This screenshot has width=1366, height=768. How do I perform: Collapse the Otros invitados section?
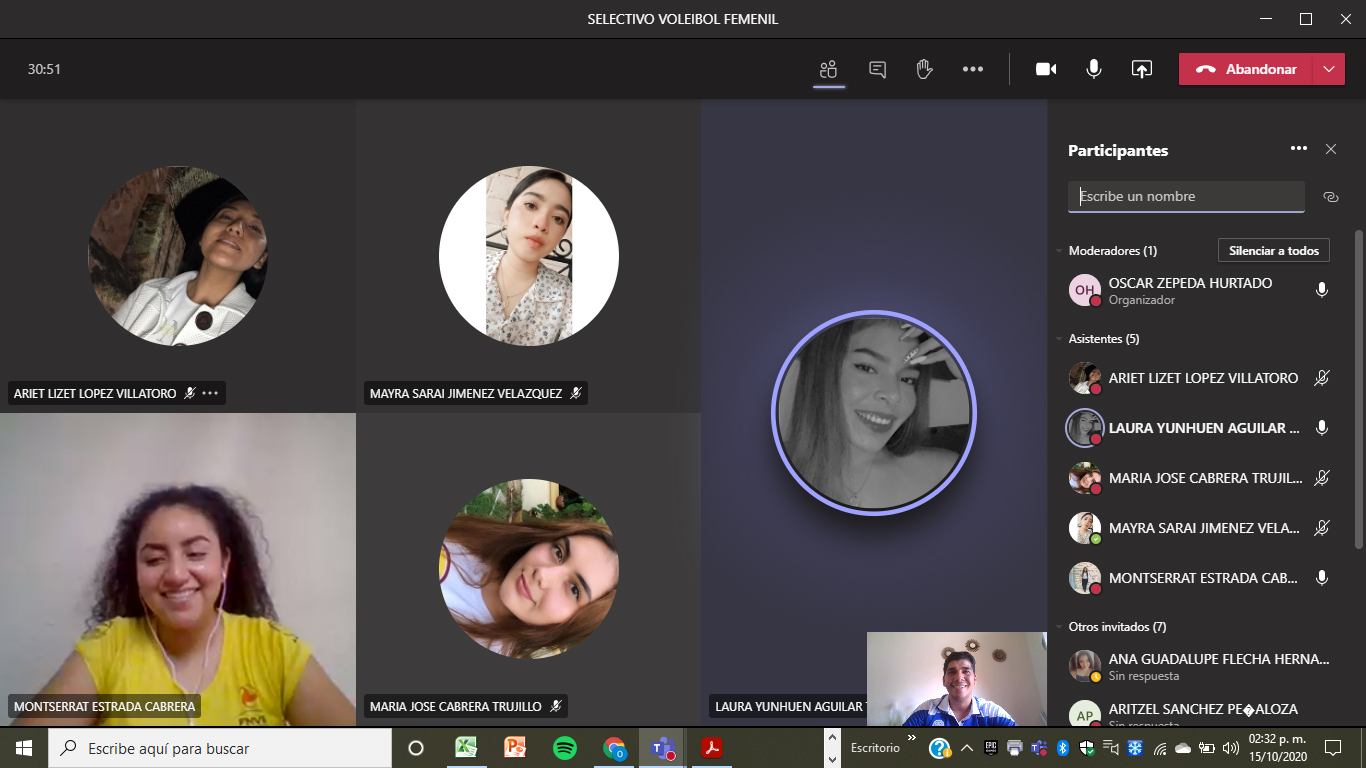point(1060,627)
